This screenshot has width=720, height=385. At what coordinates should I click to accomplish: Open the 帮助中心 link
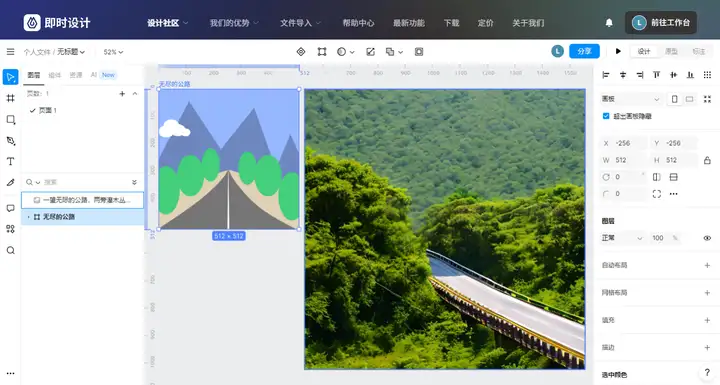[358, 23]
